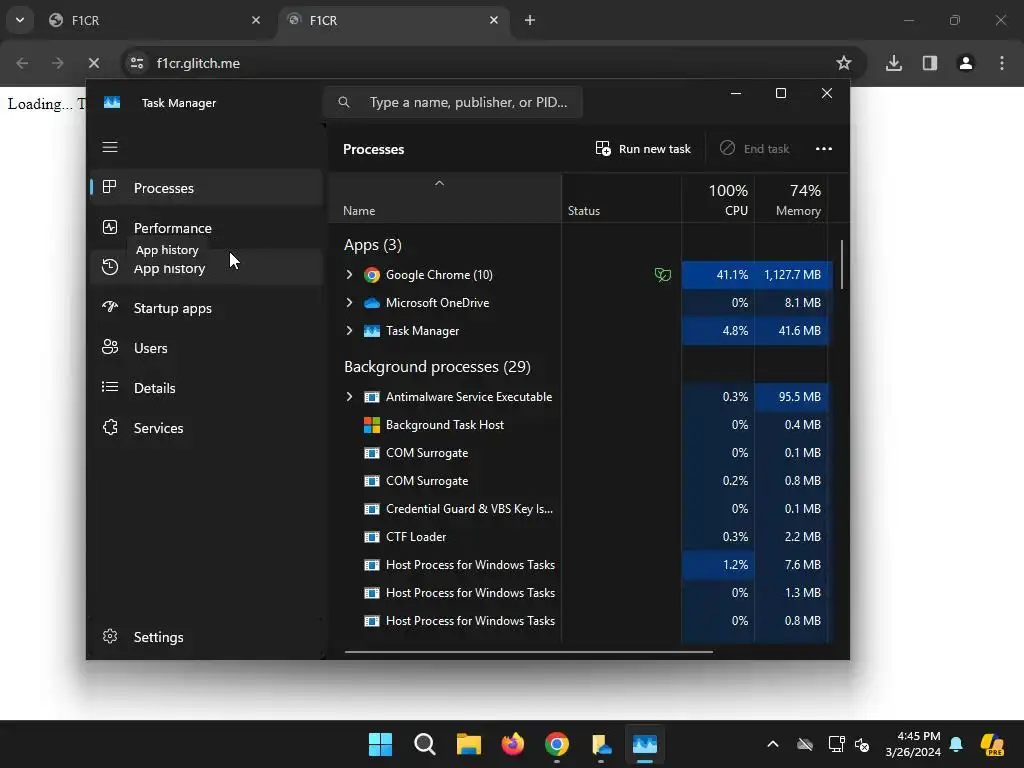
Task: Open Chrome three-dot menu
Action: pos(1002,63)
